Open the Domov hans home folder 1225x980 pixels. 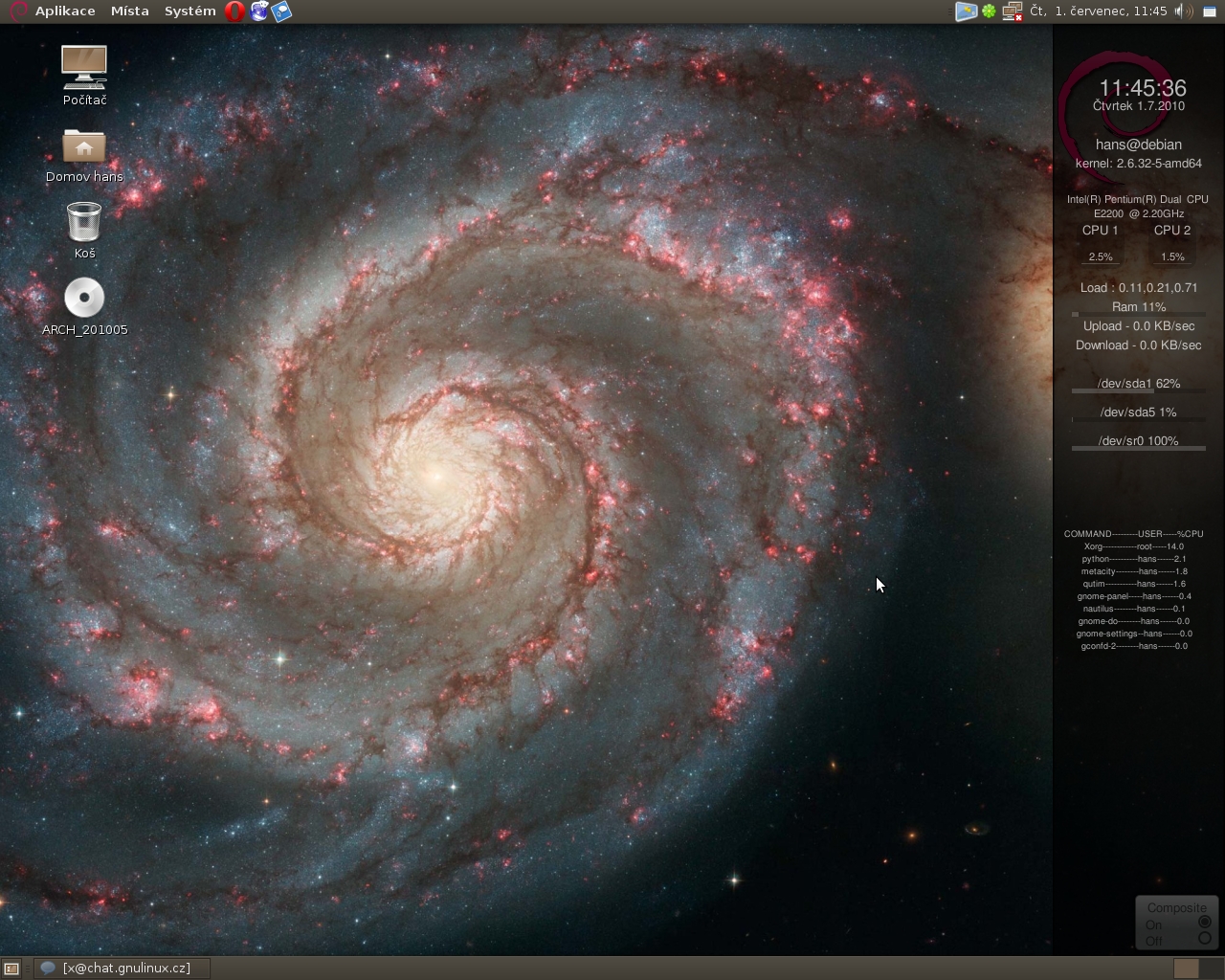[x=84, y=147]
